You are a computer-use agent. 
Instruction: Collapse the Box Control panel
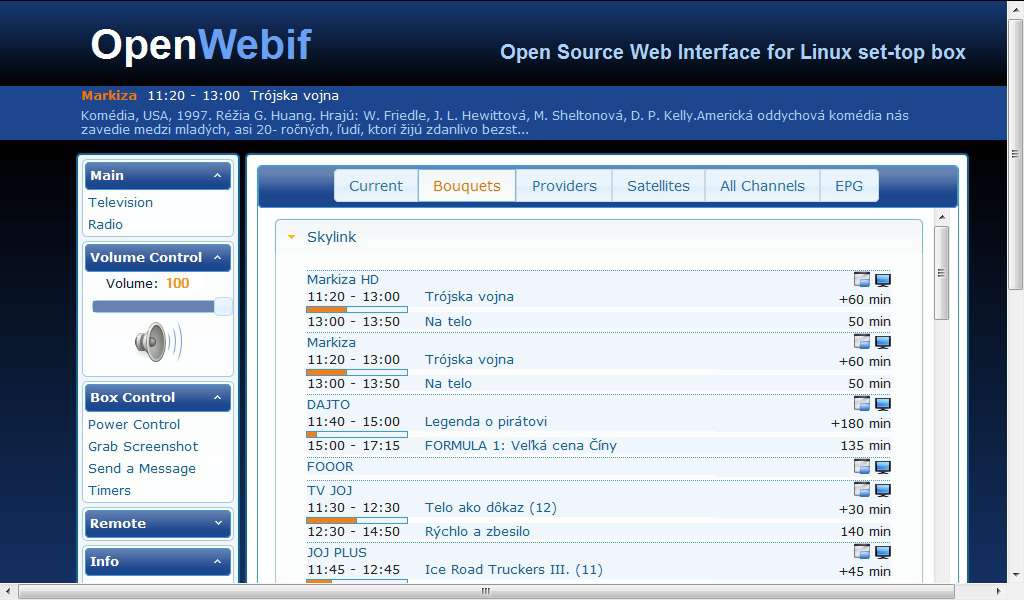coord(217,398)
